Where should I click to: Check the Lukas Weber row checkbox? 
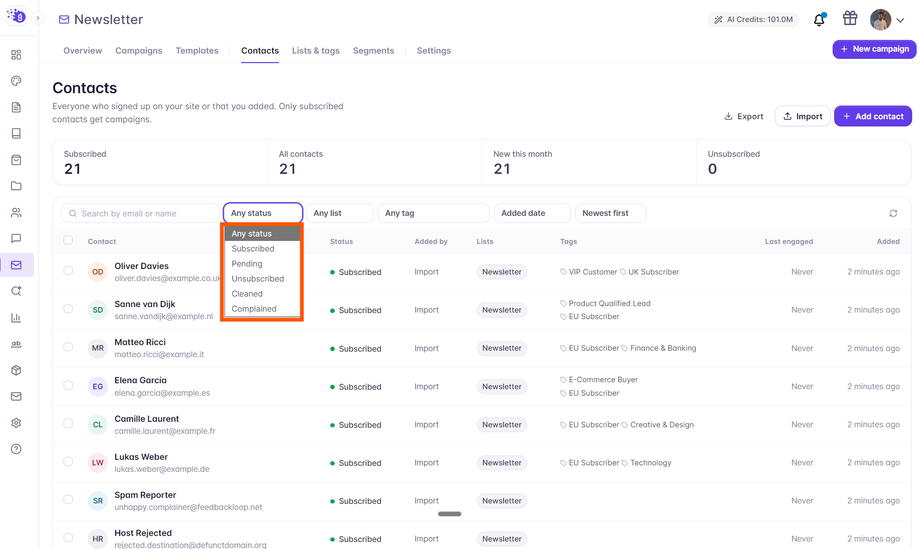(x=68, y=462)
